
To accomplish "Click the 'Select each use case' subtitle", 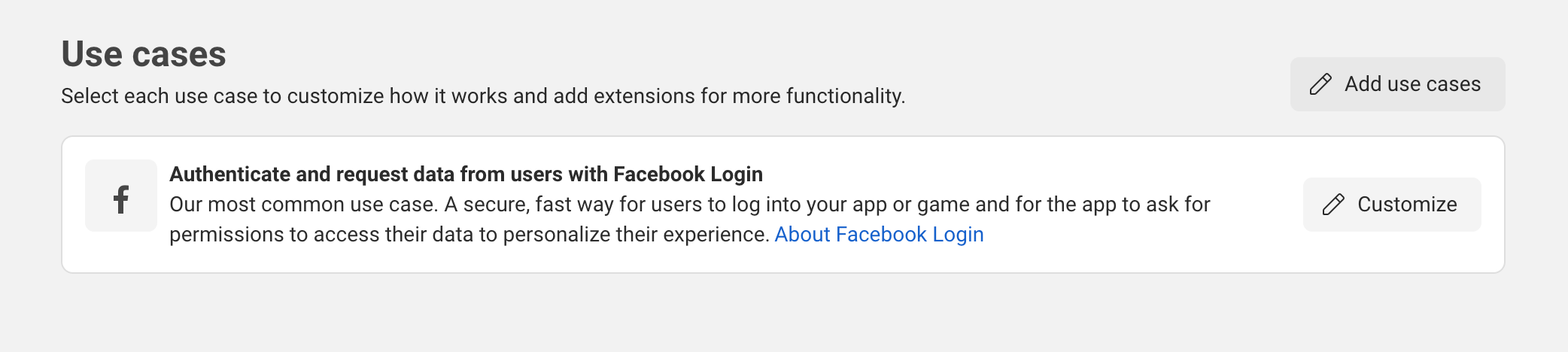I will [482, 96].
